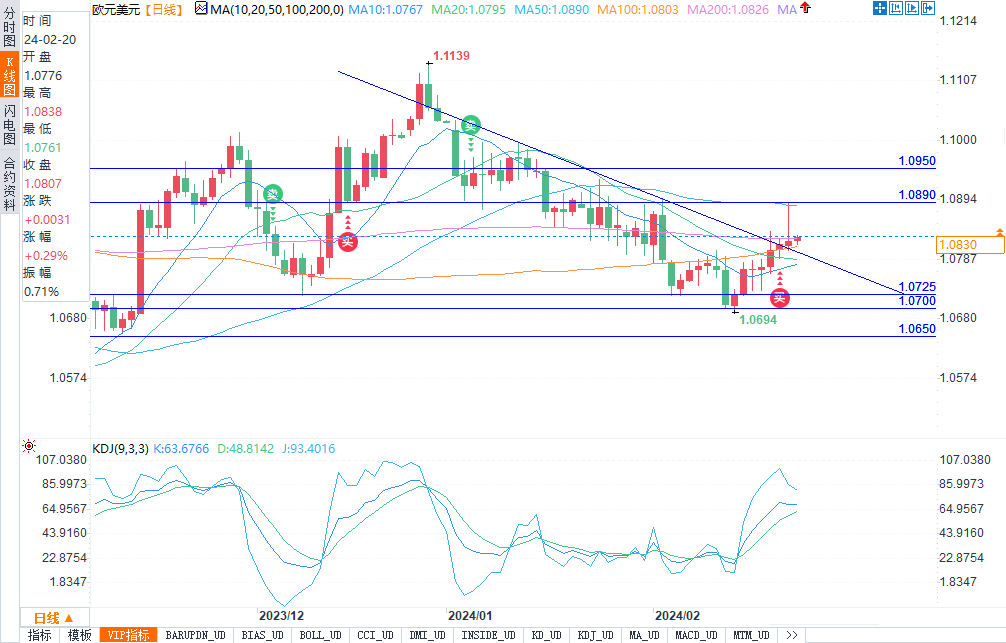Expand more indicators with the >> button
The height and width of the screenshot is (643, 1006).
792,635
